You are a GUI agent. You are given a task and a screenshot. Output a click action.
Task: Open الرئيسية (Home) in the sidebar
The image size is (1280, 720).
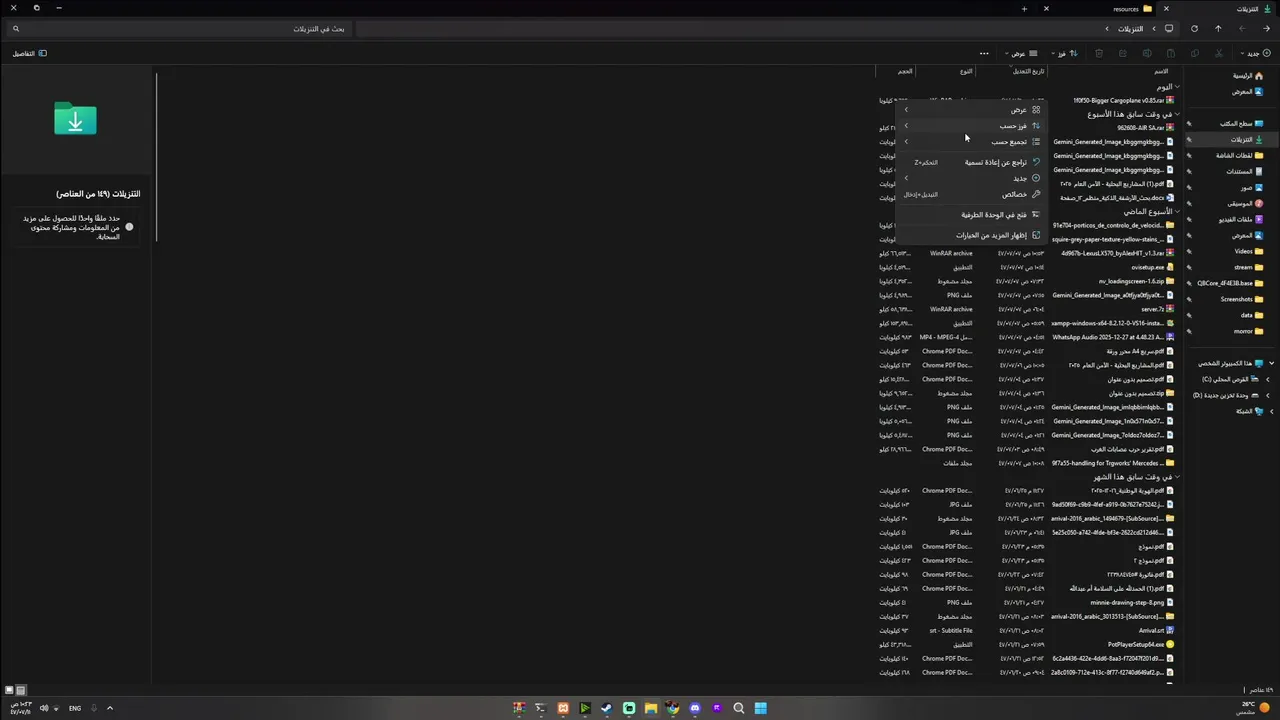click(x=1246, y=76)
